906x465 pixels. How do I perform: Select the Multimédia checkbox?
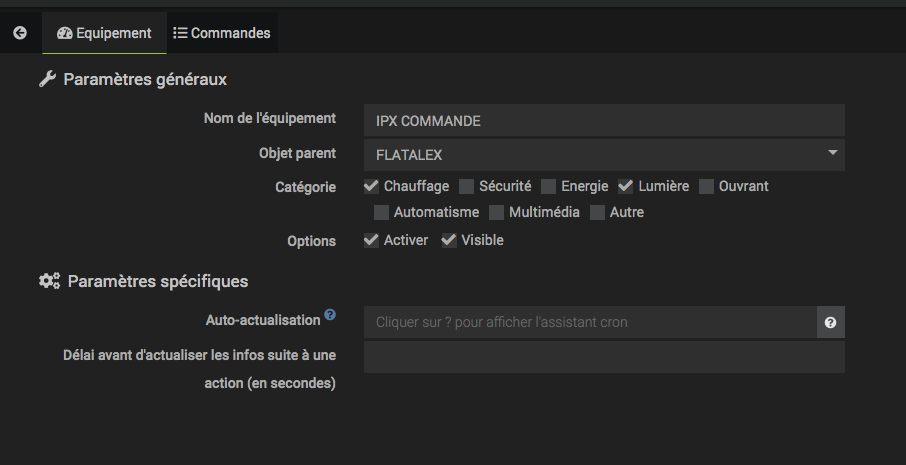(496, 212)
